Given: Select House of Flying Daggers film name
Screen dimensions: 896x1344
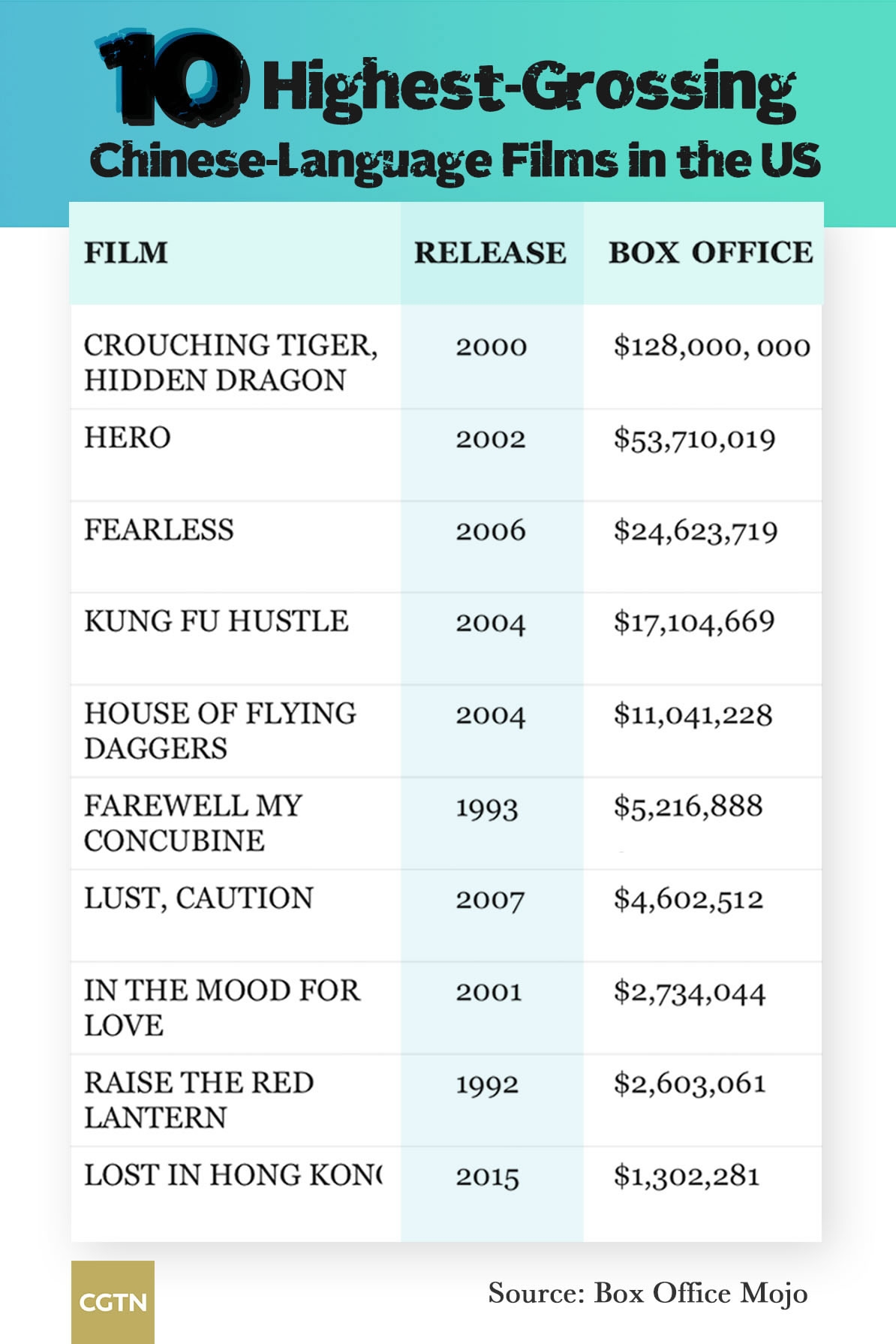Looking at the screenshot, I should coord(220,730).
